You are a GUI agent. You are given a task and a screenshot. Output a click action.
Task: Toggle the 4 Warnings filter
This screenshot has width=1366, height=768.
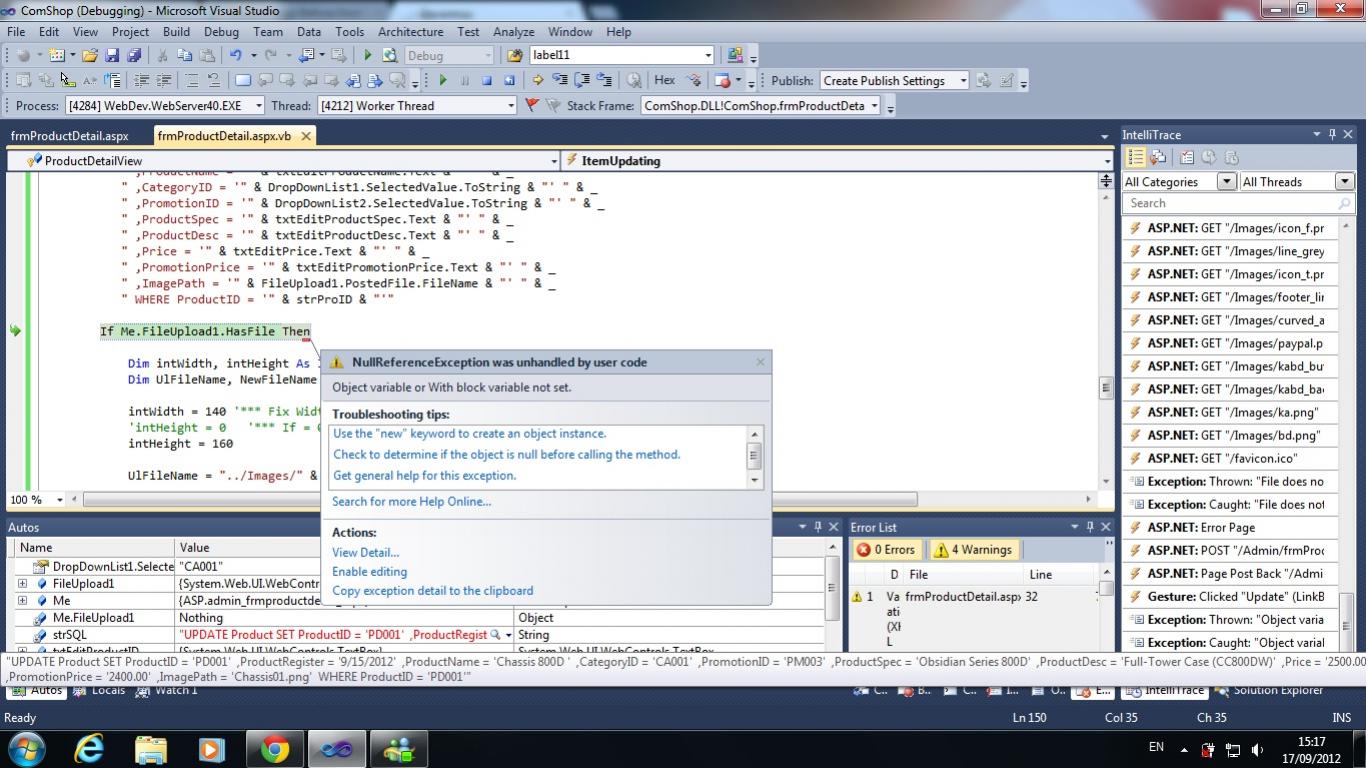tap(974, 550)
